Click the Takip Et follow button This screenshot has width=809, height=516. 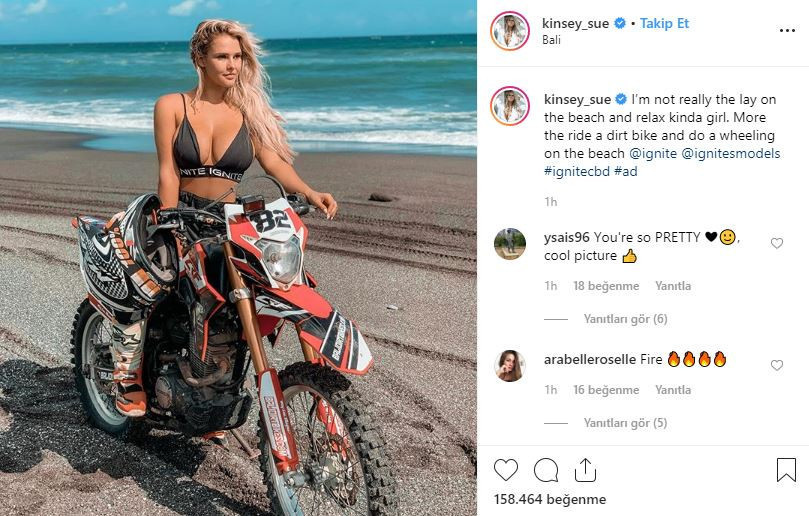pyautogui.click(x=665, y=23)
